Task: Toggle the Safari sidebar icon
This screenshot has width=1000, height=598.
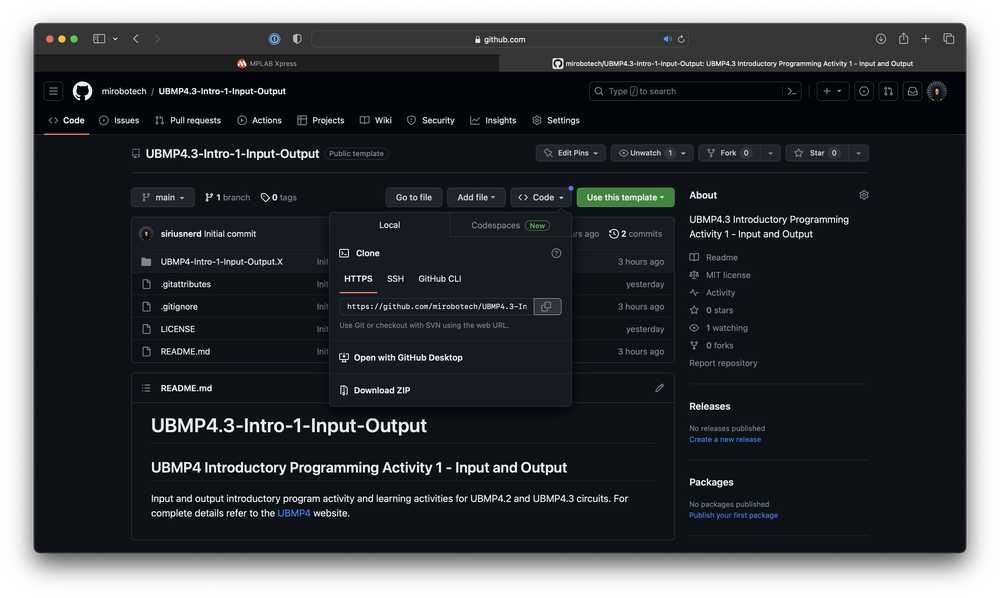Action: [x=99, y=39]
